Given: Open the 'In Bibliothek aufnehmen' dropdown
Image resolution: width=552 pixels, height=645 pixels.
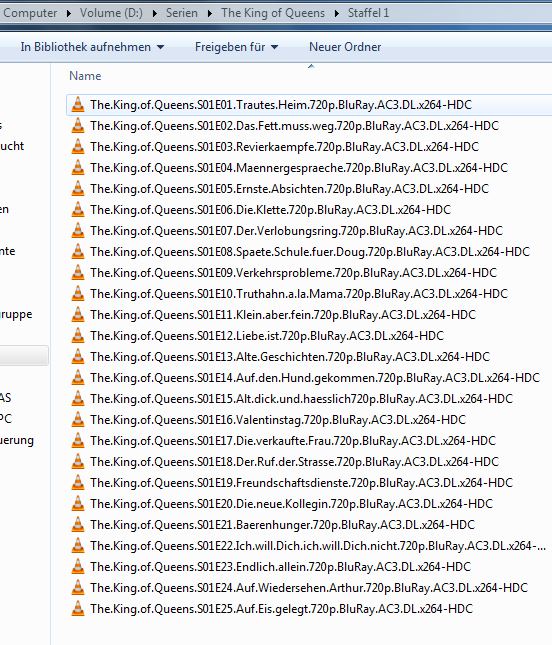Looking at the screenshot, I should 92,47.
